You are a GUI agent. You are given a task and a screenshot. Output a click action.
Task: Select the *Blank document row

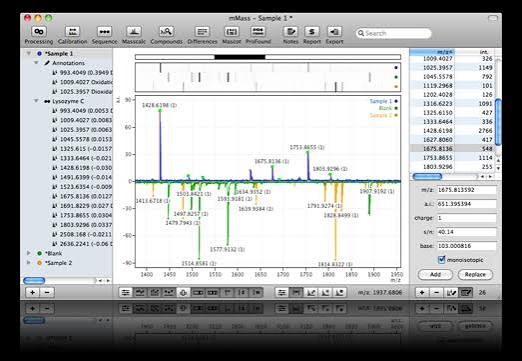(x=67, y=253)
